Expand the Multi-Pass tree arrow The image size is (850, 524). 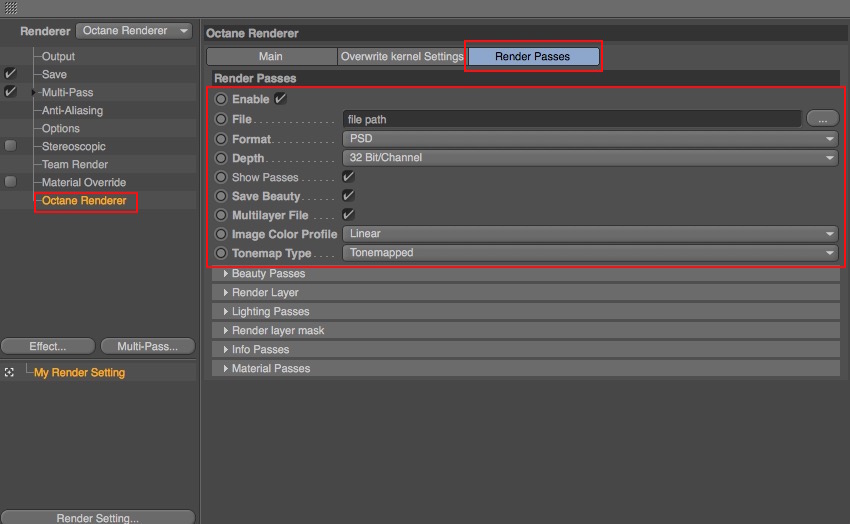[34, 93]
